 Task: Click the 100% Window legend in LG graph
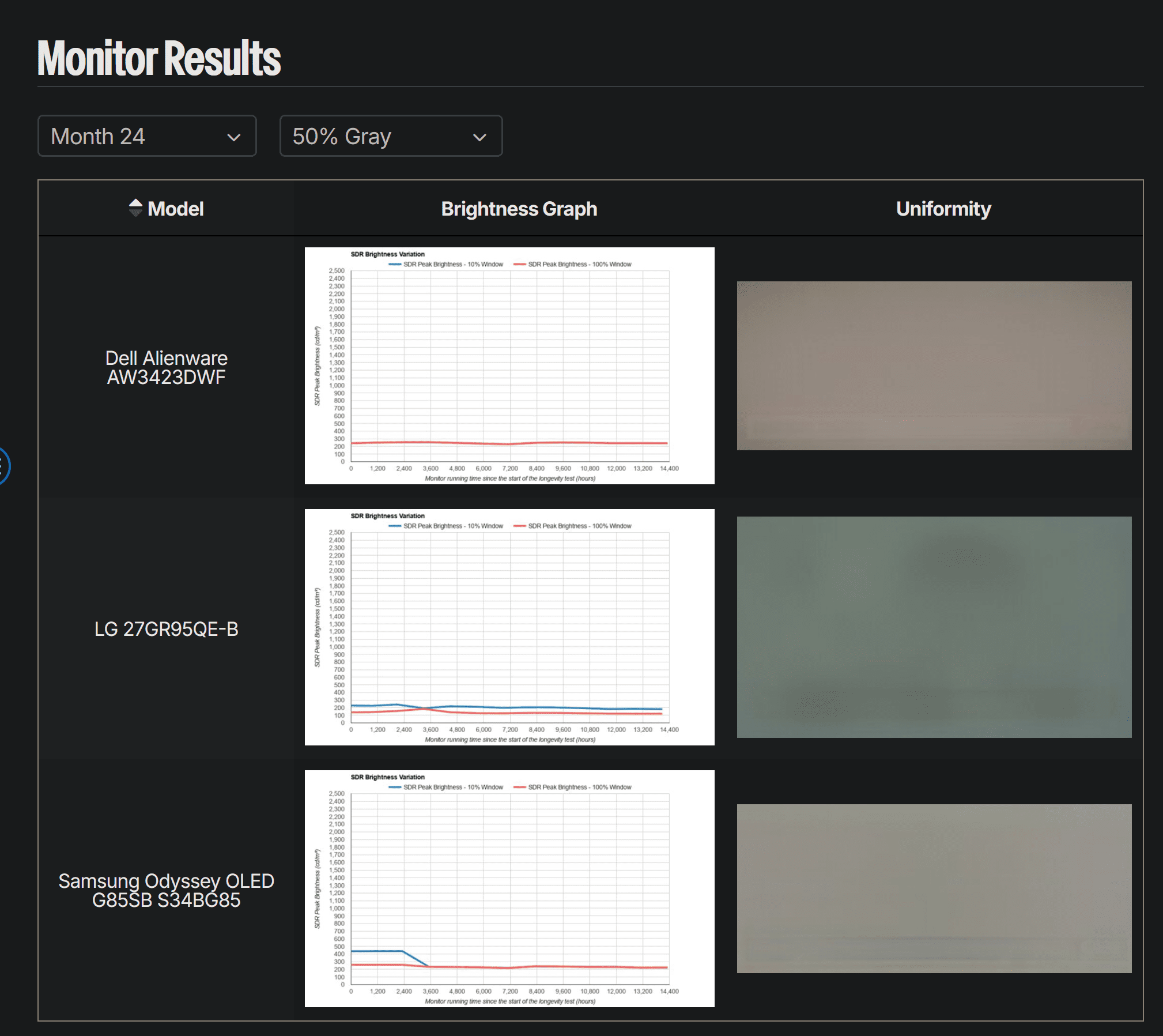[x=572, y=526]
